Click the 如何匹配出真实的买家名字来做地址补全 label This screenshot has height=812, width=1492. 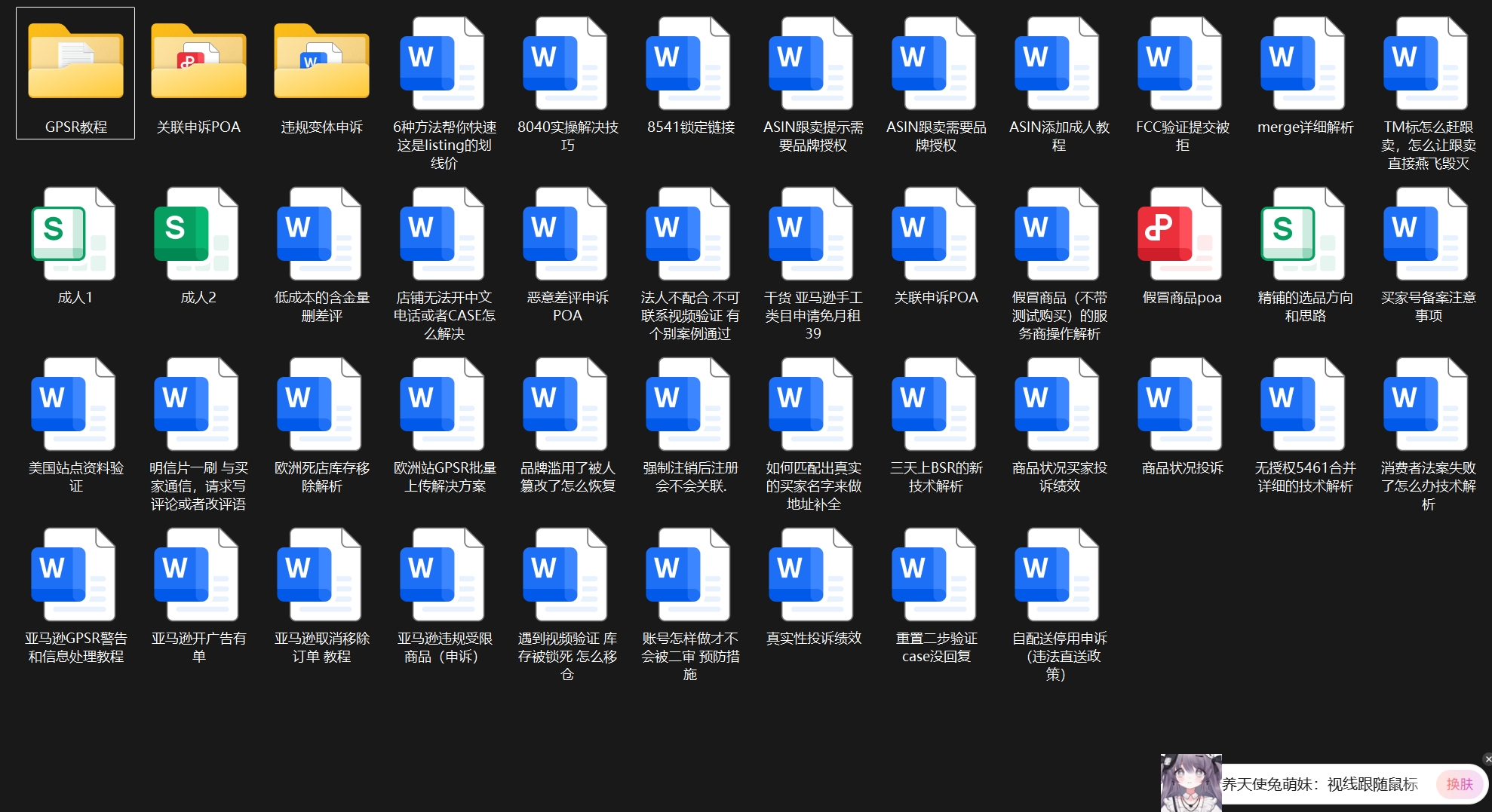click(813, 486)
